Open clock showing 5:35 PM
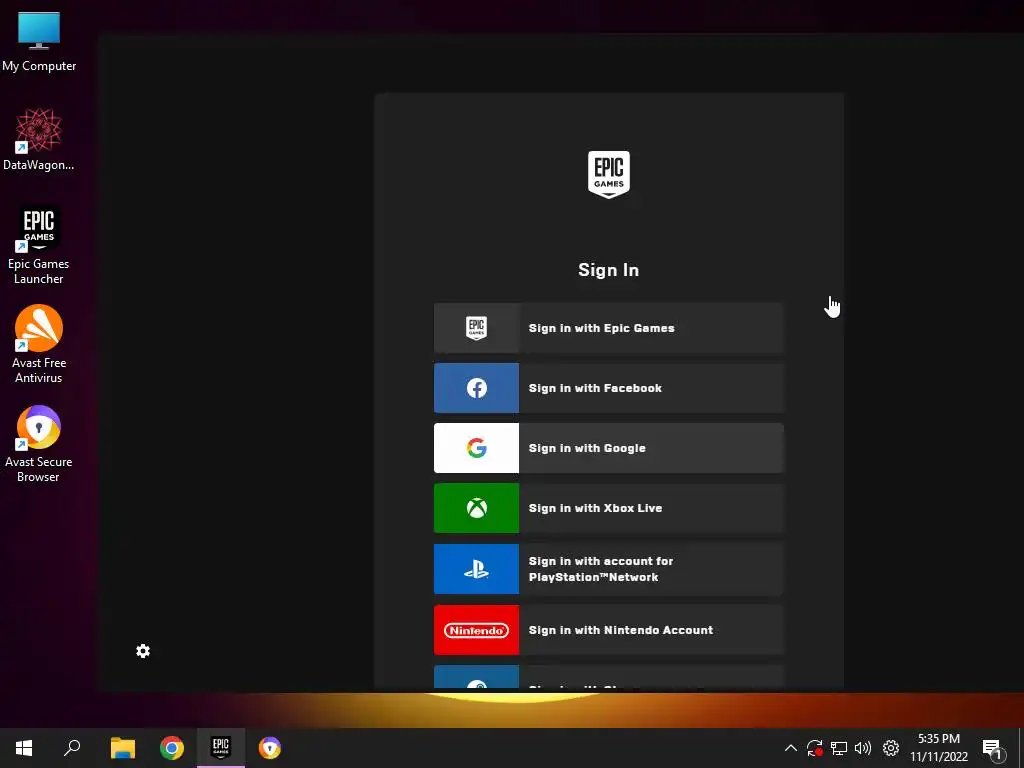This screenshot has height=768, width=1024. pyautogui.click(x=939, y=748)
